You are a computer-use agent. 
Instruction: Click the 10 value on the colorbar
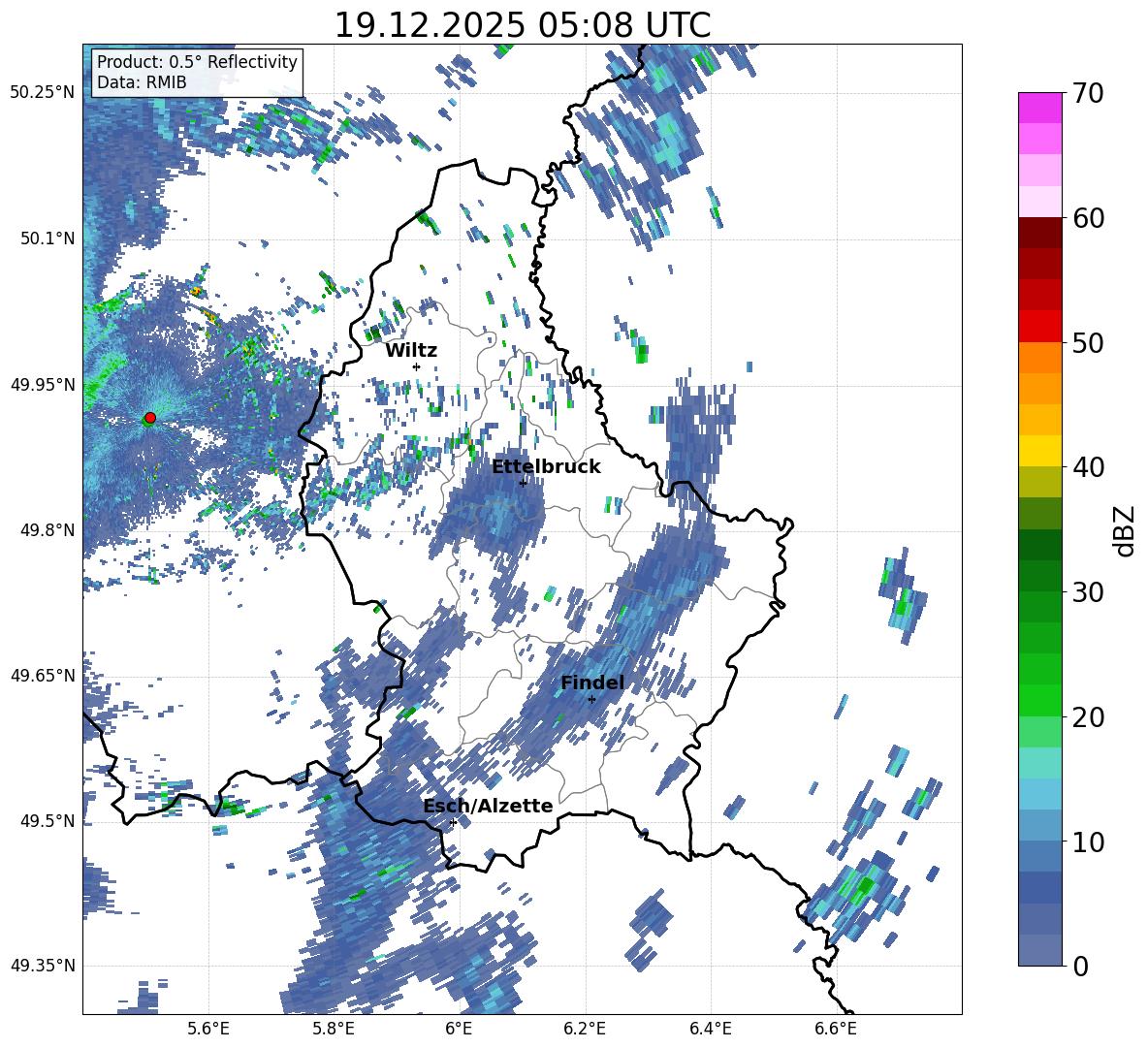(1088, 842)
